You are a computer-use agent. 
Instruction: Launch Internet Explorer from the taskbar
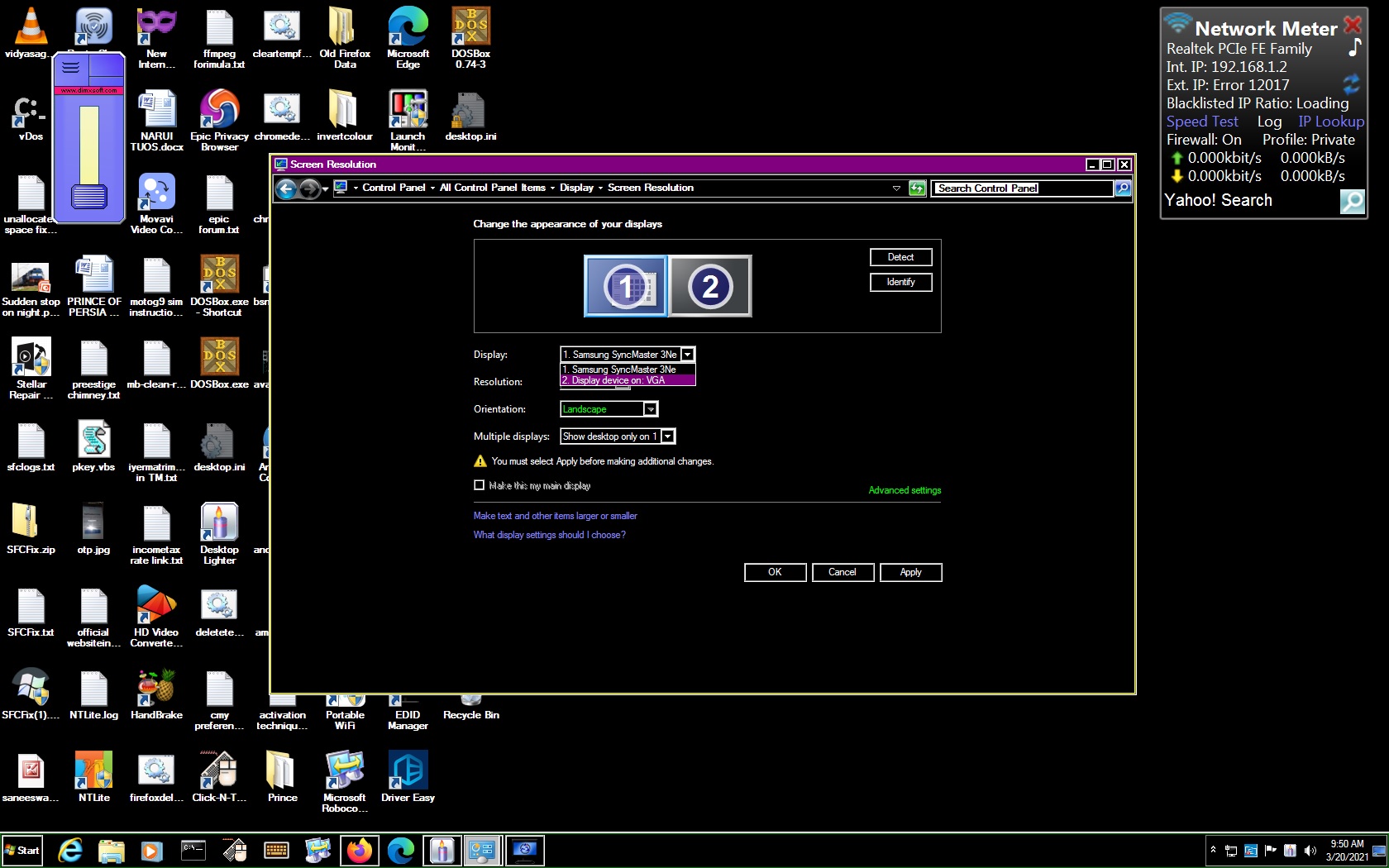click(x=70, y=850)
